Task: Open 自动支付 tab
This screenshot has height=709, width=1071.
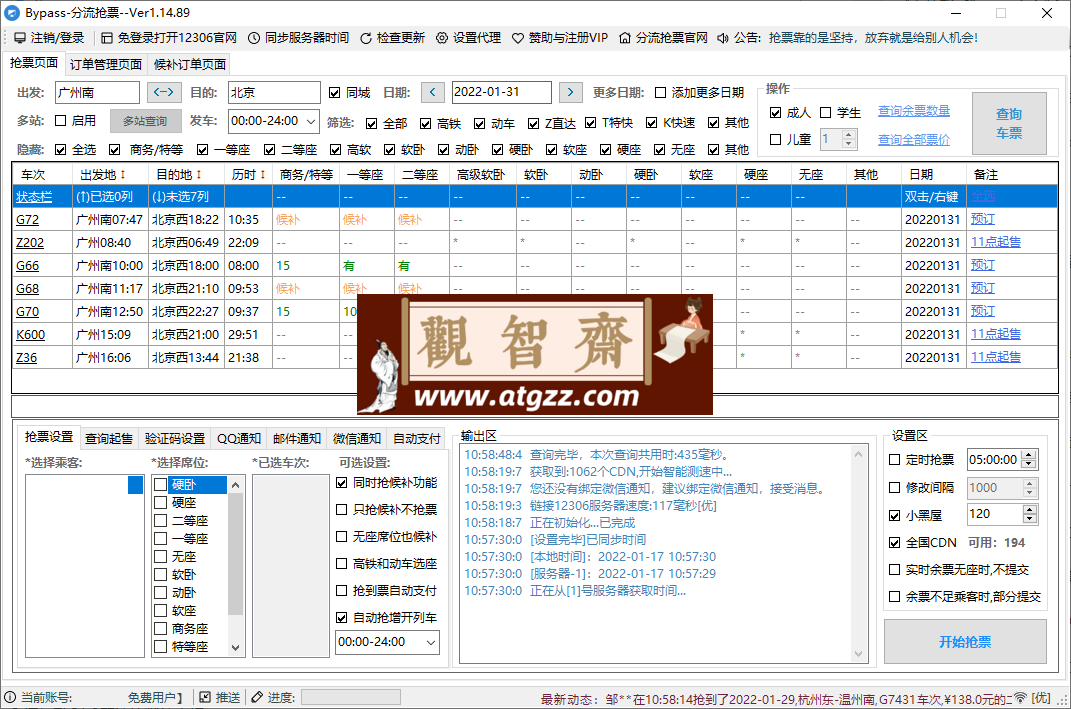Action: (417, 439)
